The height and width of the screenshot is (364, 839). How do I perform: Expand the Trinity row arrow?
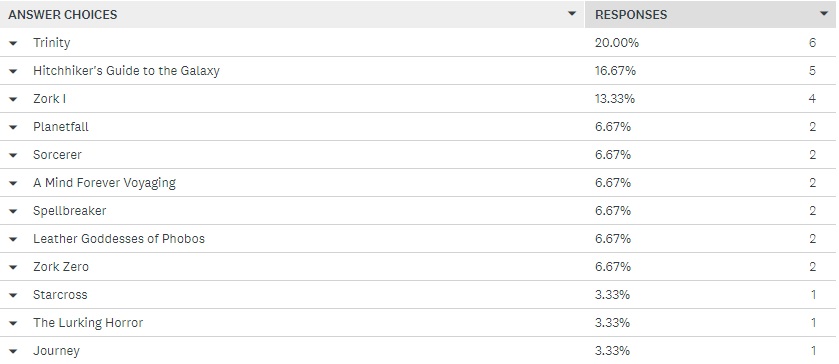13,43
